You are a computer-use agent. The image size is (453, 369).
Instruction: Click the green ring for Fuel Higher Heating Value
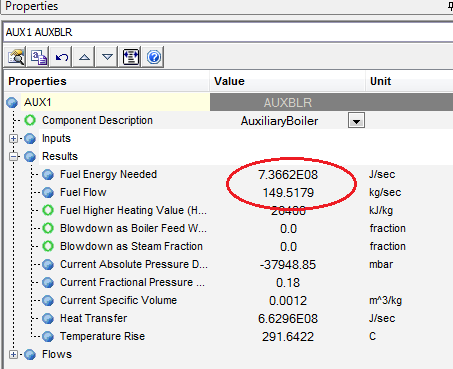pyautogui.click(x=48, y=210)
